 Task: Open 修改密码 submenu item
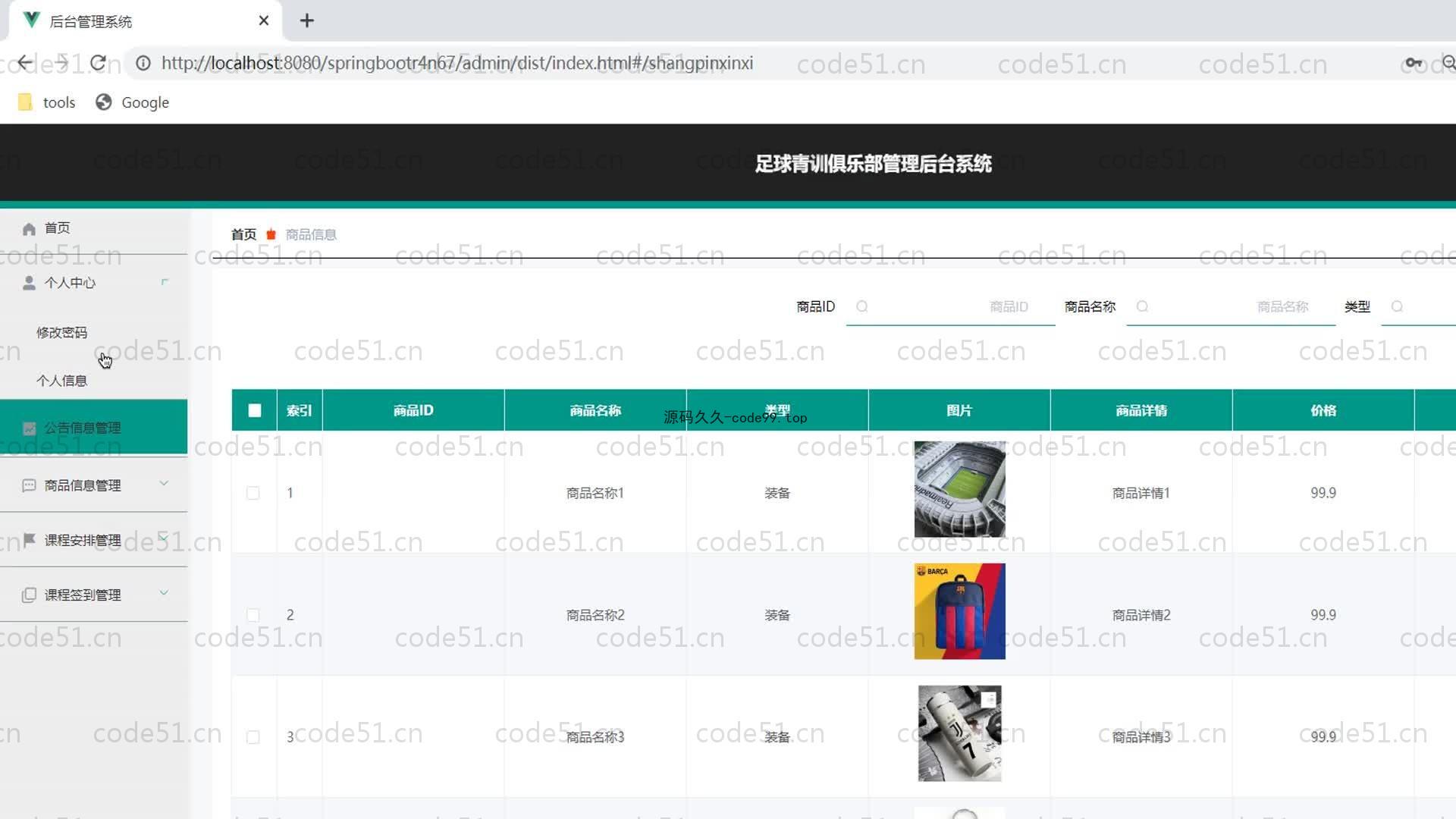[x=61, y=332]
